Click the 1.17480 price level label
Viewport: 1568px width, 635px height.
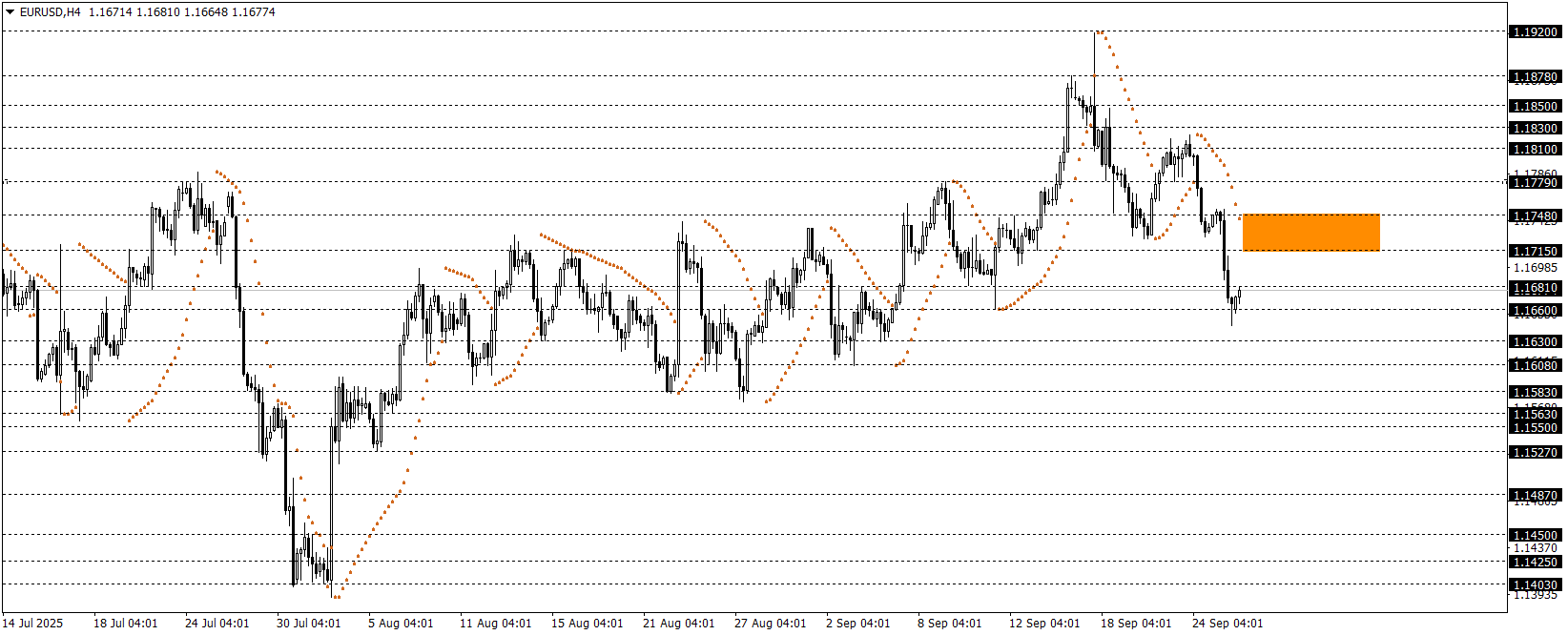coord(1536,216)
